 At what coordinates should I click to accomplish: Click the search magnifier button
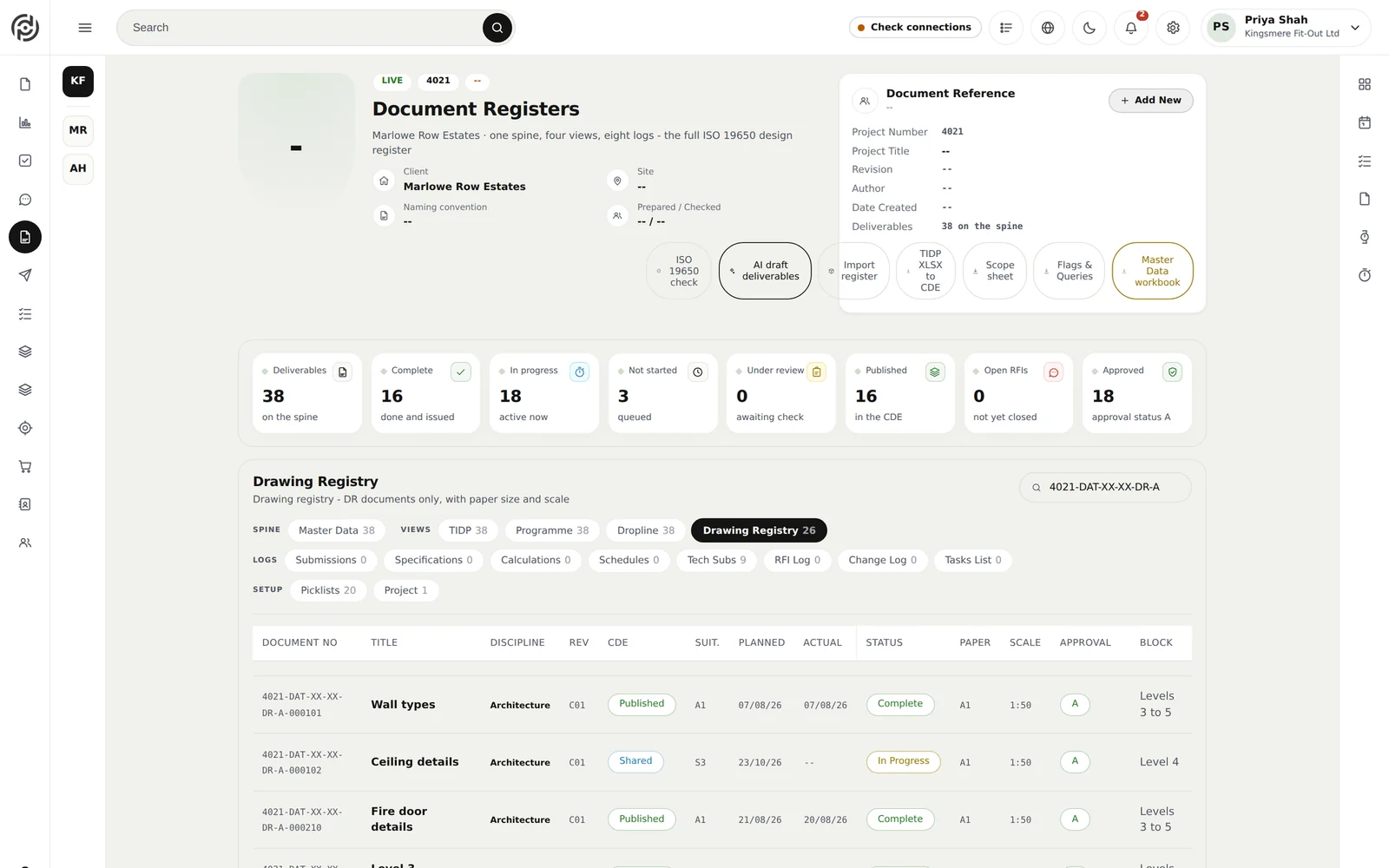coord(497,28)
